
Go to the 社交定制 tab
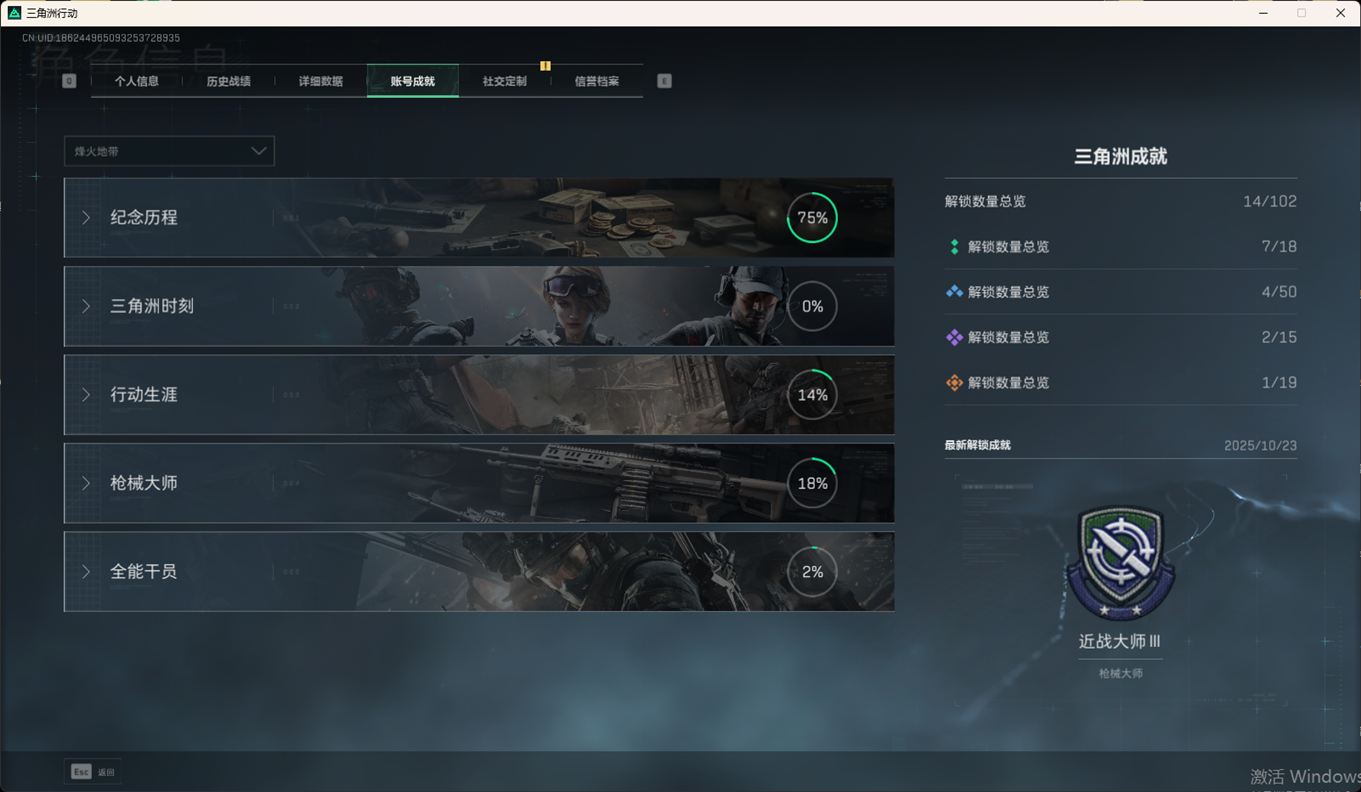click(505, 81)
